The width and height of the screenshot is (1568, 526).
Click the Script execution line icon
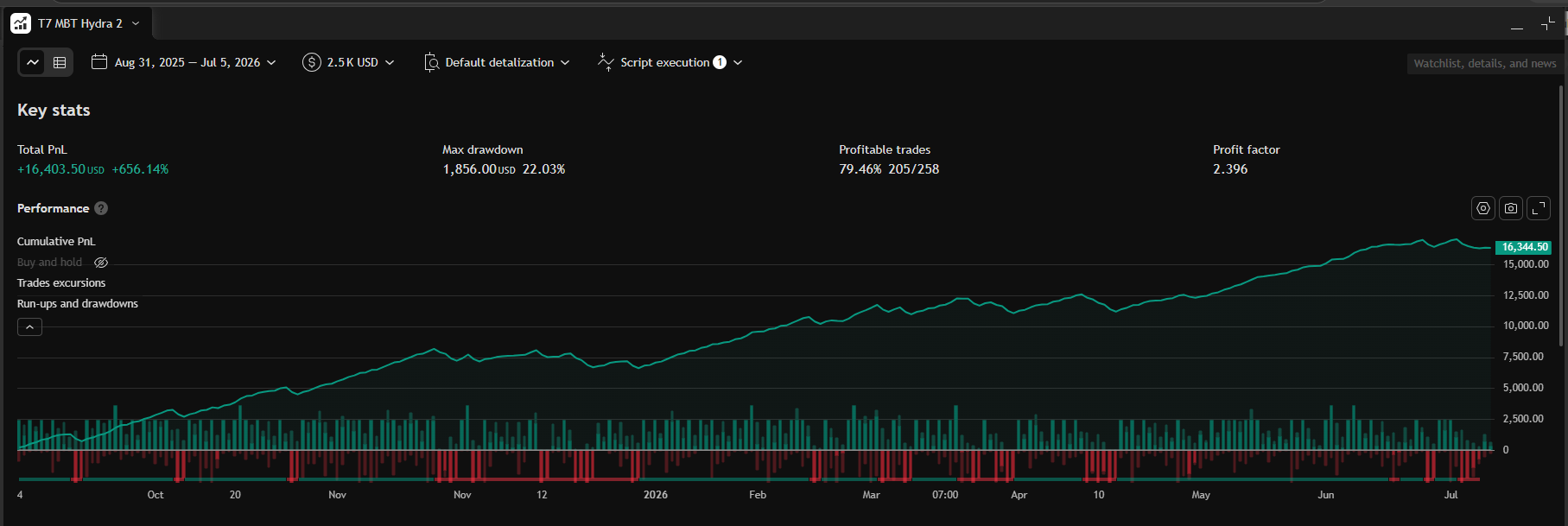tap(606, 62)
